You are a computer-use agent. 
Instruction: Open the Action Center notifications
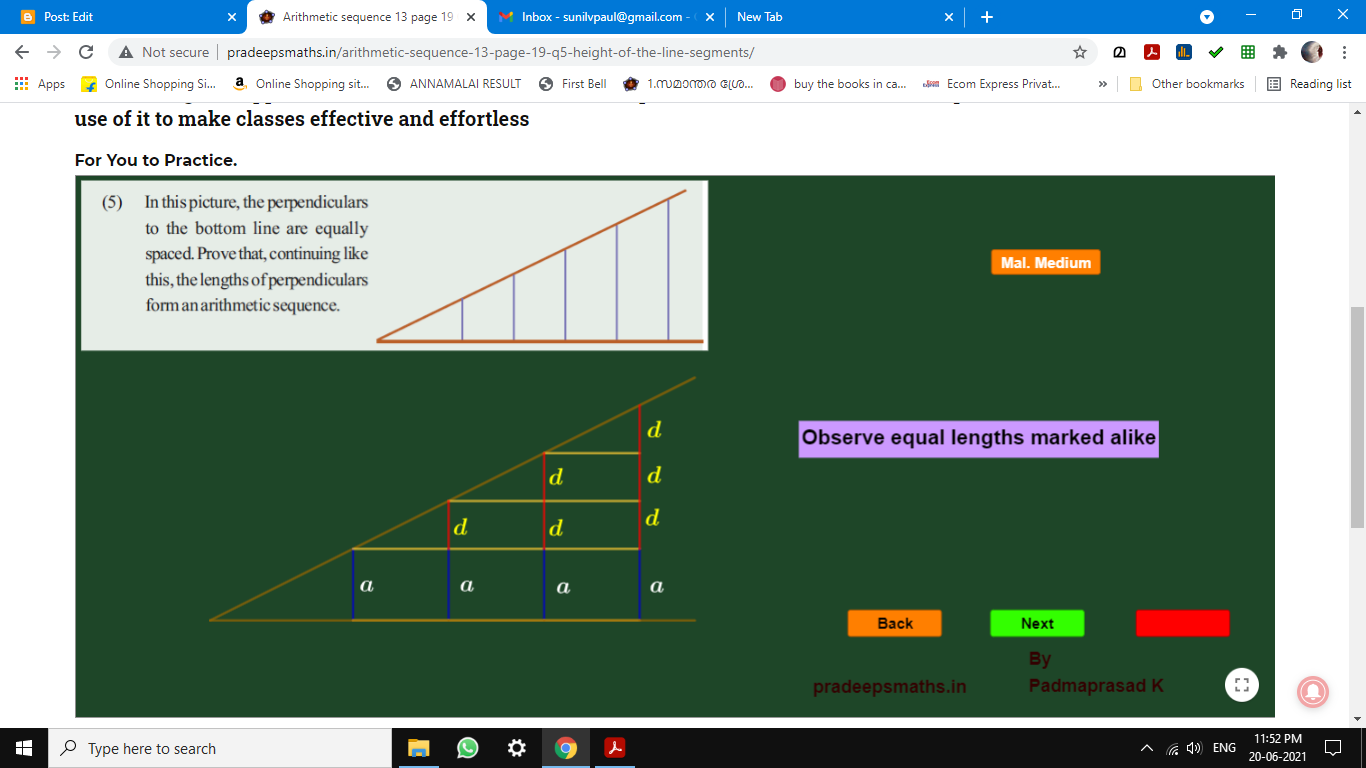tap(1332, 748)
